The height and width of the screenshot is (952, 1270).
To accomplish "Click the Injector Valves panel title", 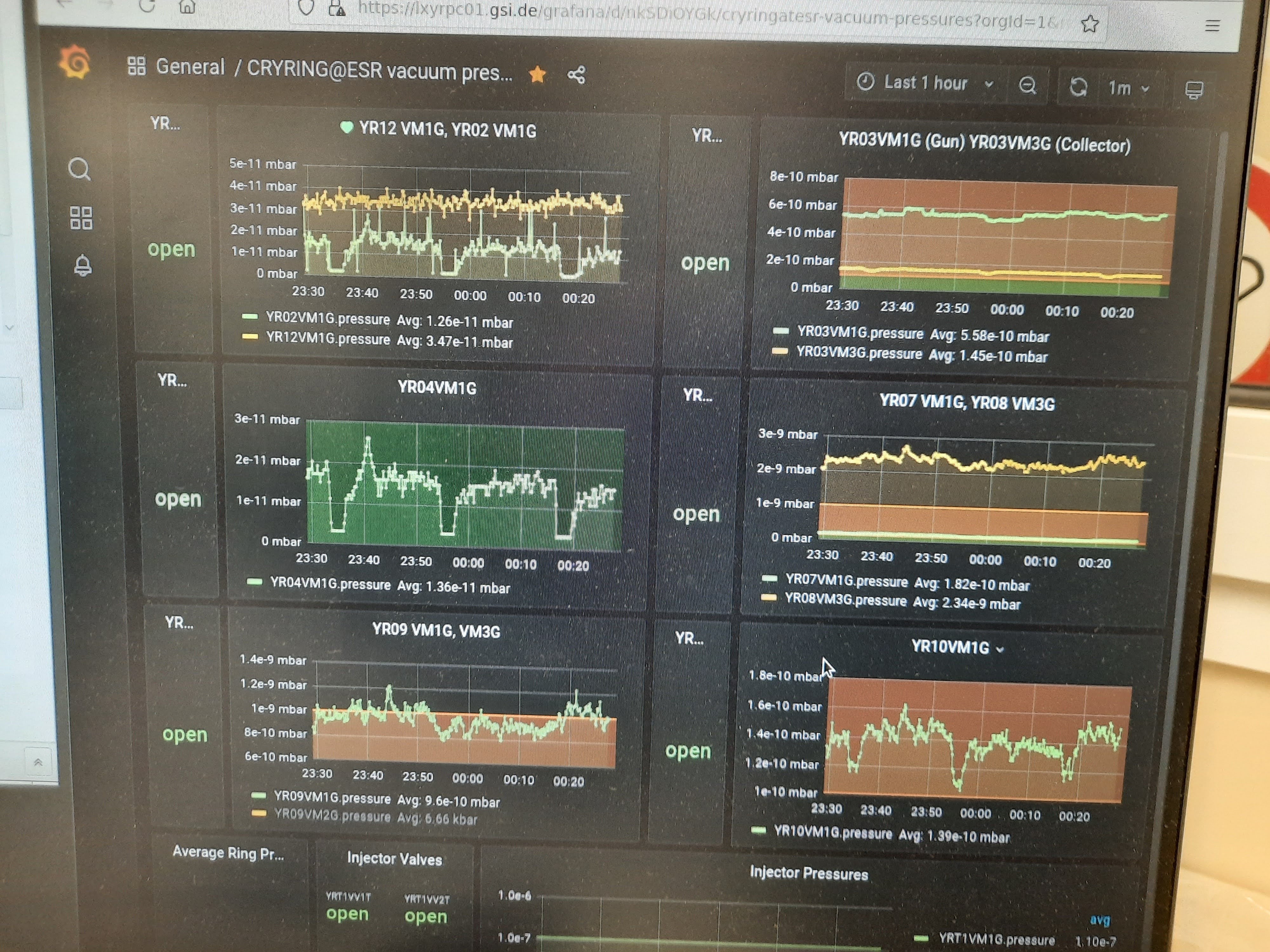I will pos(394,858).
